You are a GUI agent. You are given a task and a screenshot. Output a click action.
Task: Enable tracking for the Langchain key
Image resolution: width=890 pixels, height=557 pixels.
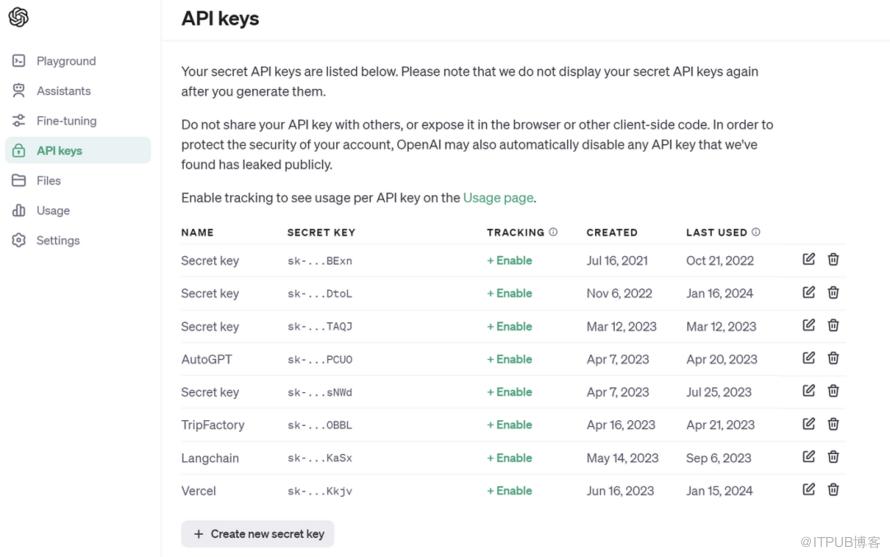click(x=509, y=458)
